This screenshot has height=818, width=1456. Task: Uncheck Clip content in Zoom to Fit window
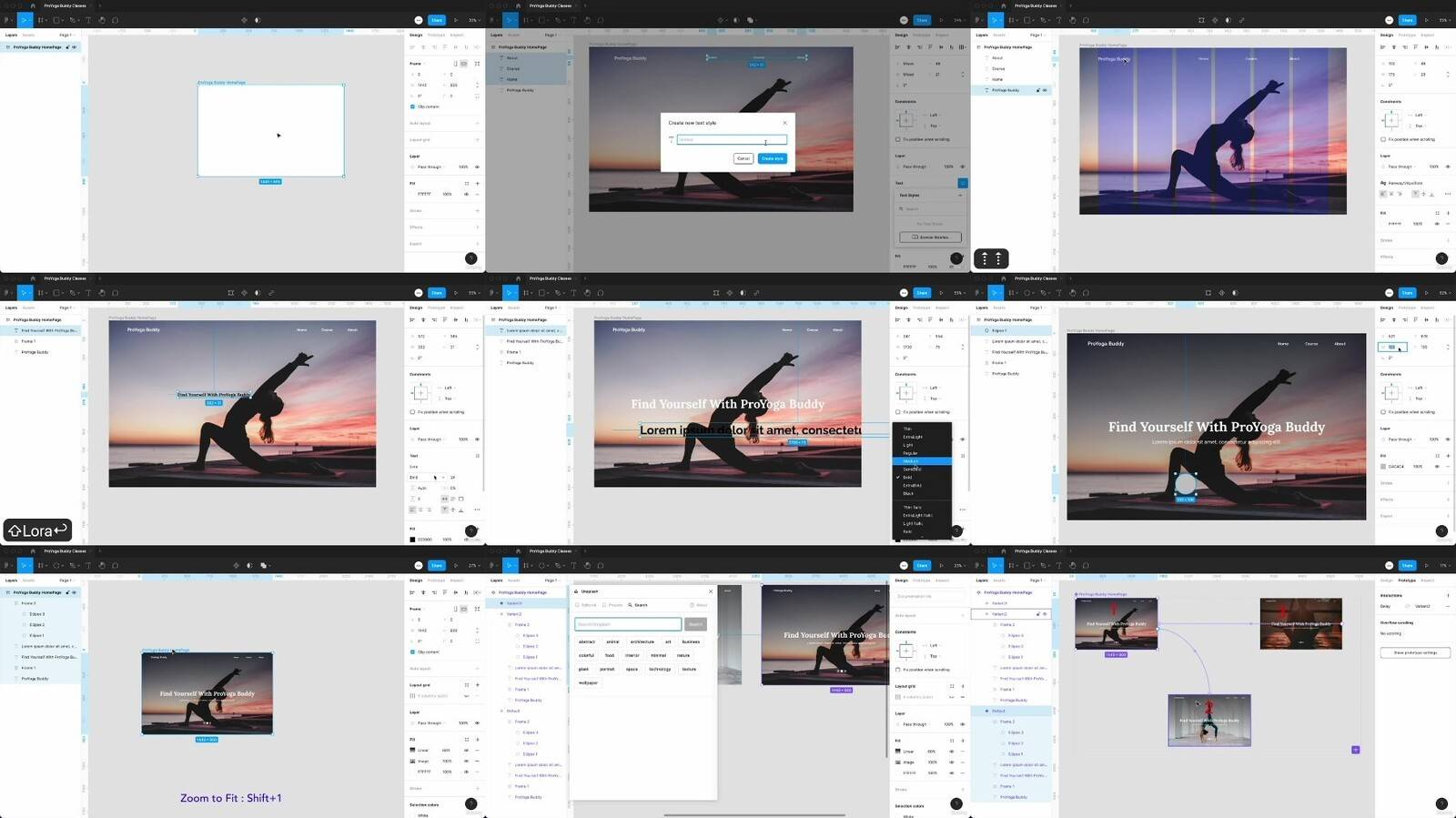(x=412, y=651)
